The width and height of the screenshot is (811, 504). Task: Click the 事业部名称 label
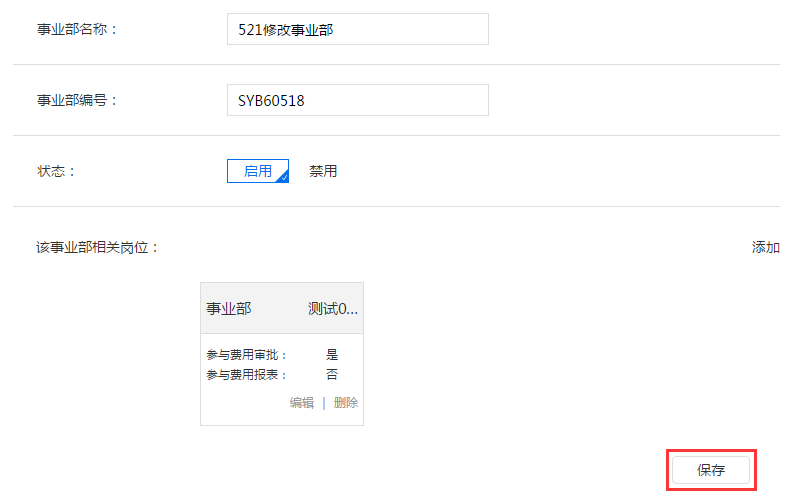77,29
